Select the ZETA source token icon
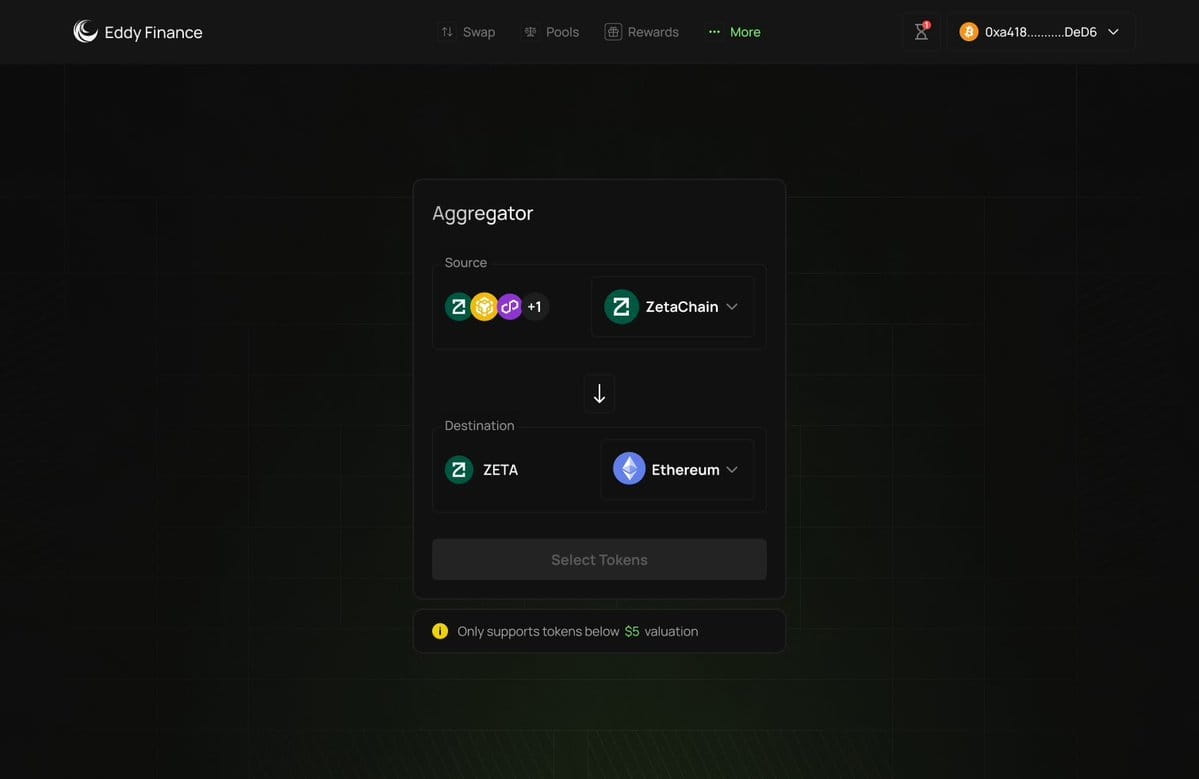This screenshot has height=779, width=1199. pyautogui.click(x=458, y=307)
